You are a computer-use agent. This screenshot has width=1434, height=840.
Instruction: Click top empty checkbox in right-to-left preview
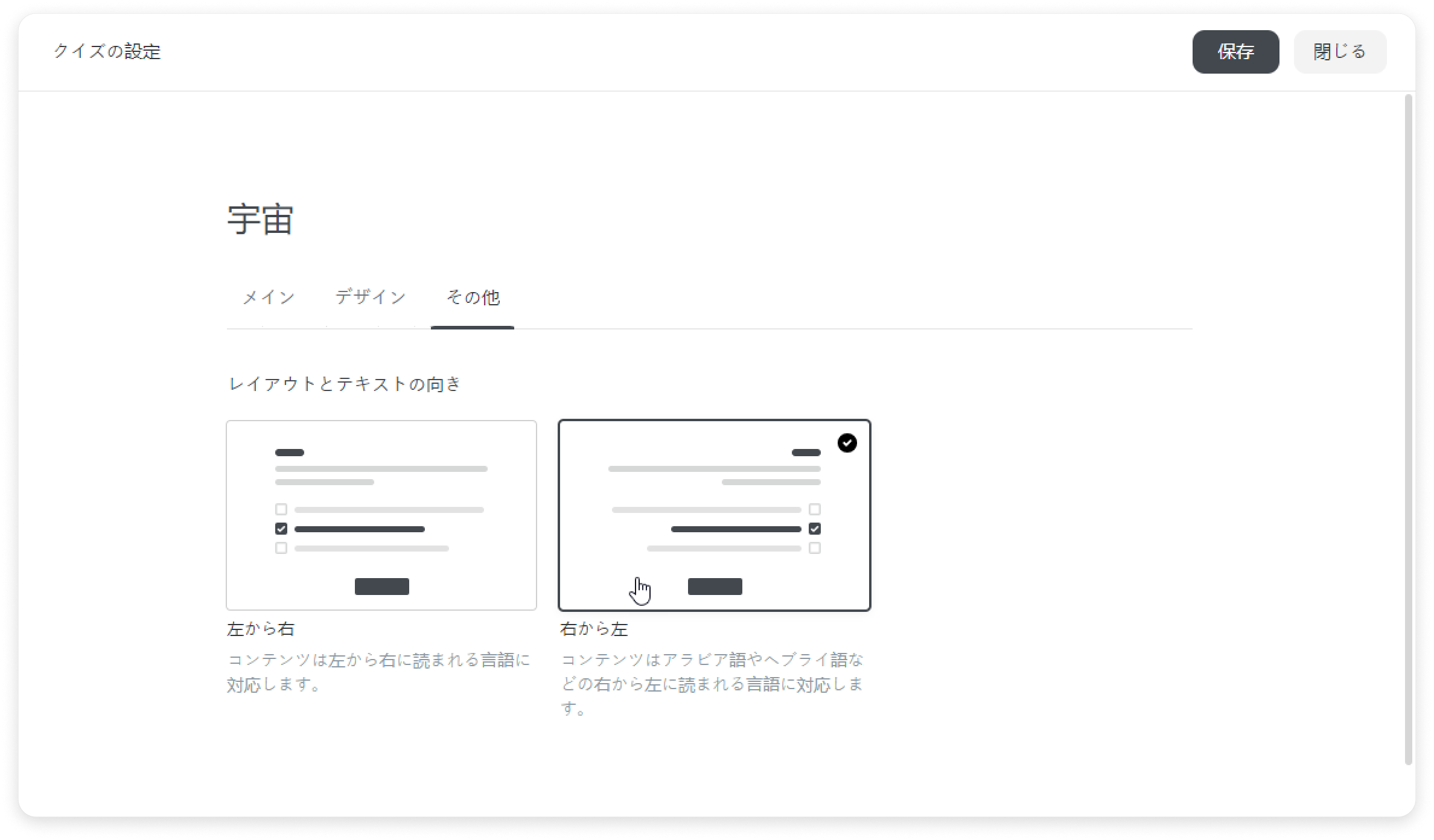tap(814, 509)
